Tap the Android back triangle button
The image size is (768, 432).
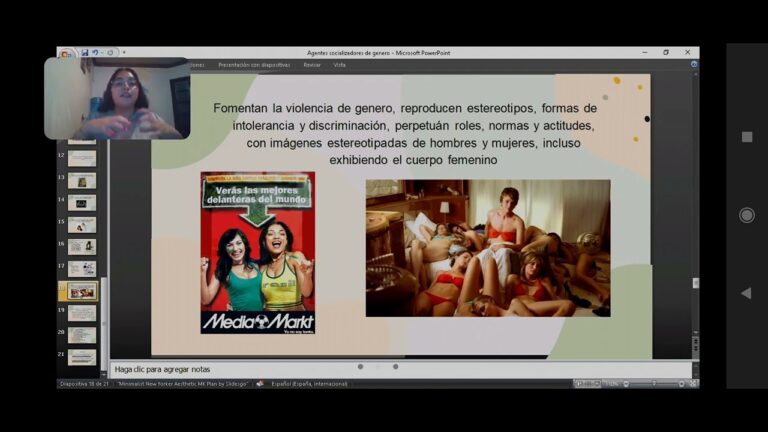746,293
